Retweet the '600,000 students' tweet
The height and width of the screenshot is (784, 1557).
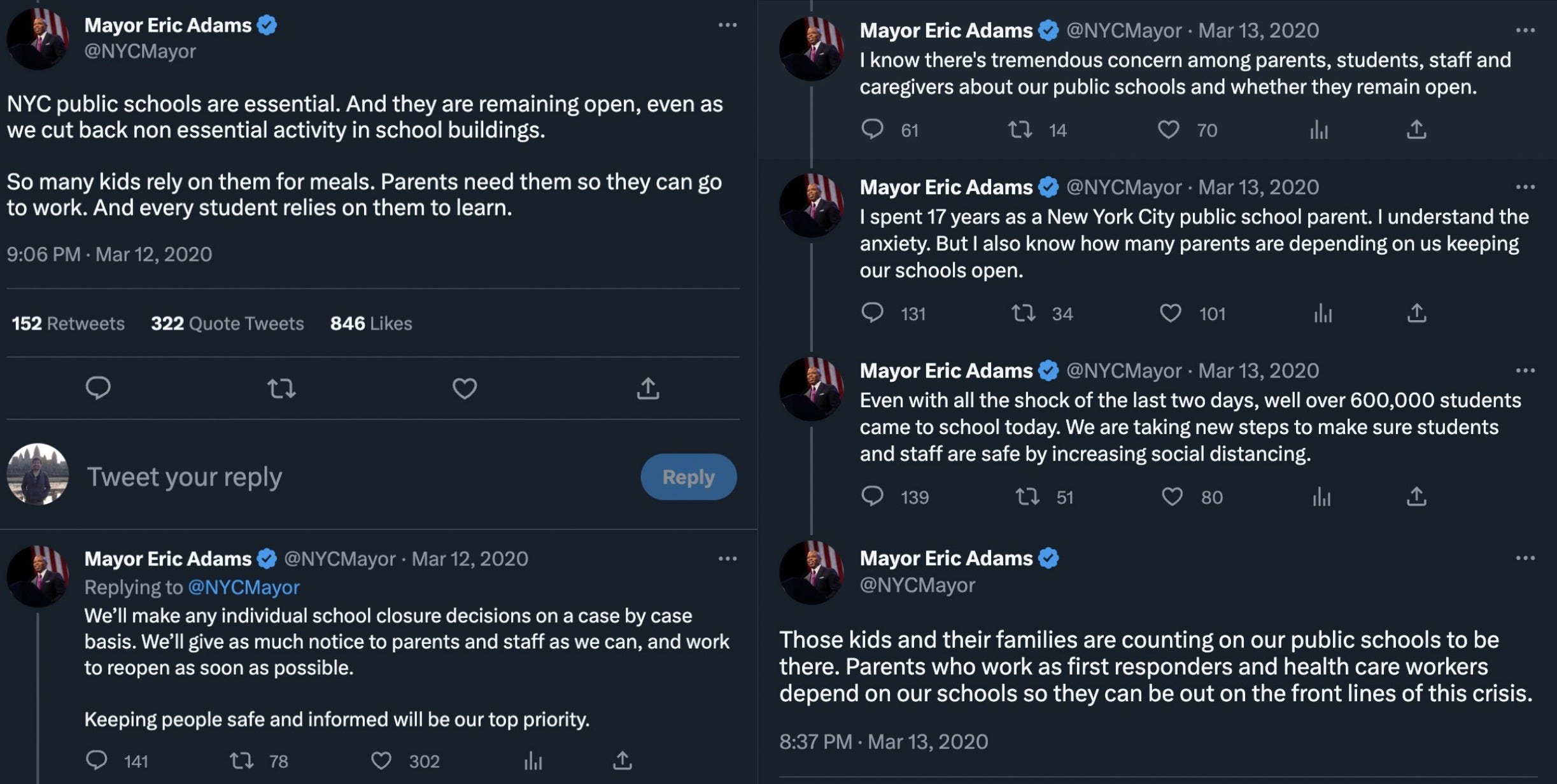coord(1027,496)
